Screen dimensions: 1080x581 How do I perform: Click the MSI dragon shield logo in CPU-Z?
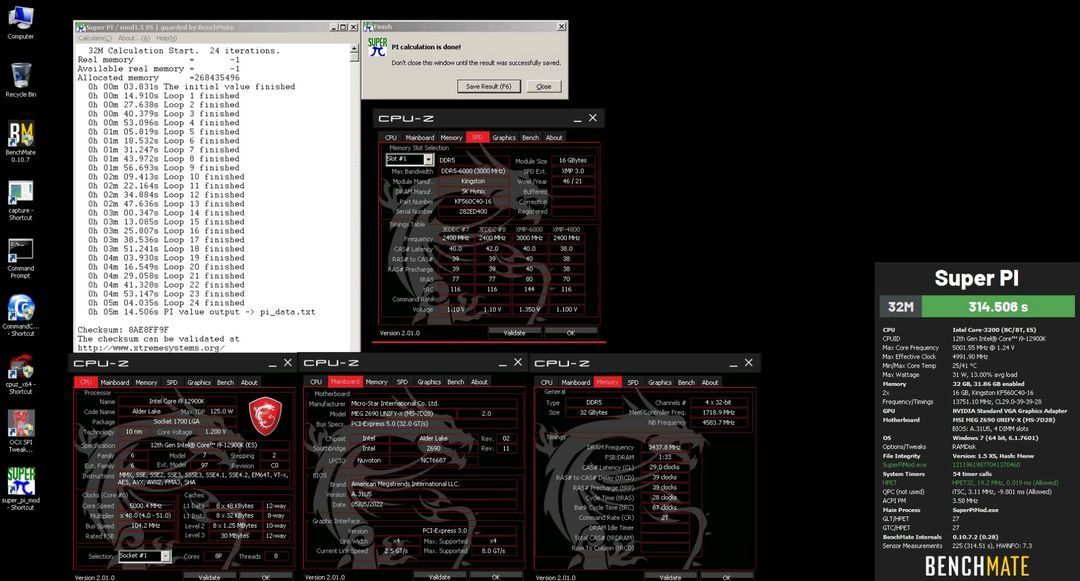tap(265, 415)
